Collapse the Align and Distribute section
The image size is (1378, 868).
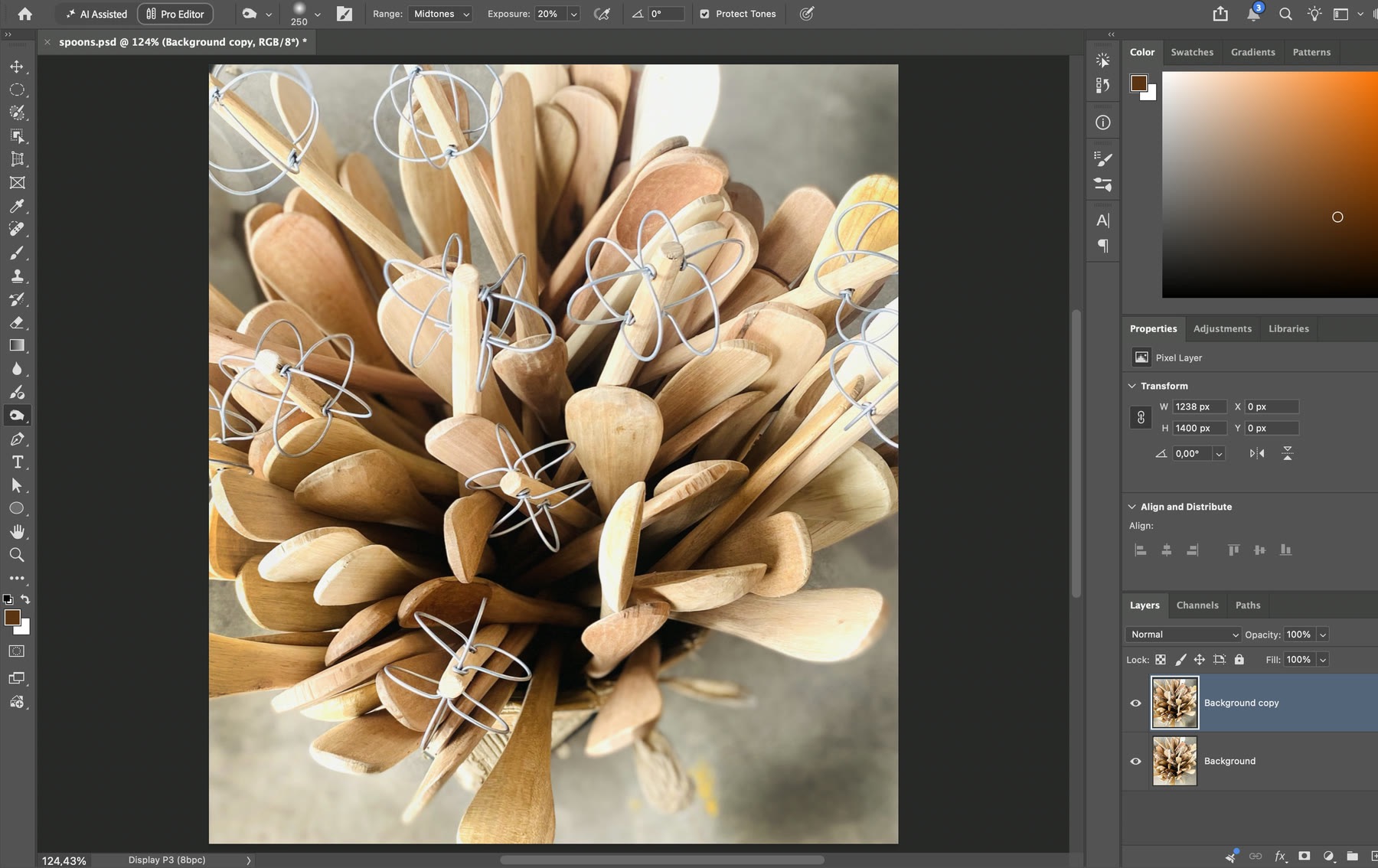pyautogui.click(x=1132, y=507)
